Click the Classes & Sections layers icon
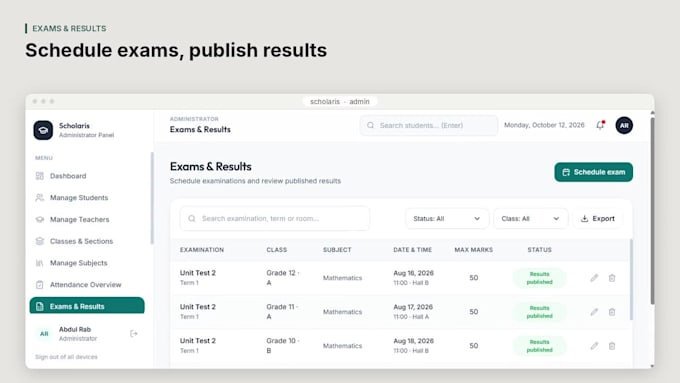 pyautogui.click(x=39, y=241)
